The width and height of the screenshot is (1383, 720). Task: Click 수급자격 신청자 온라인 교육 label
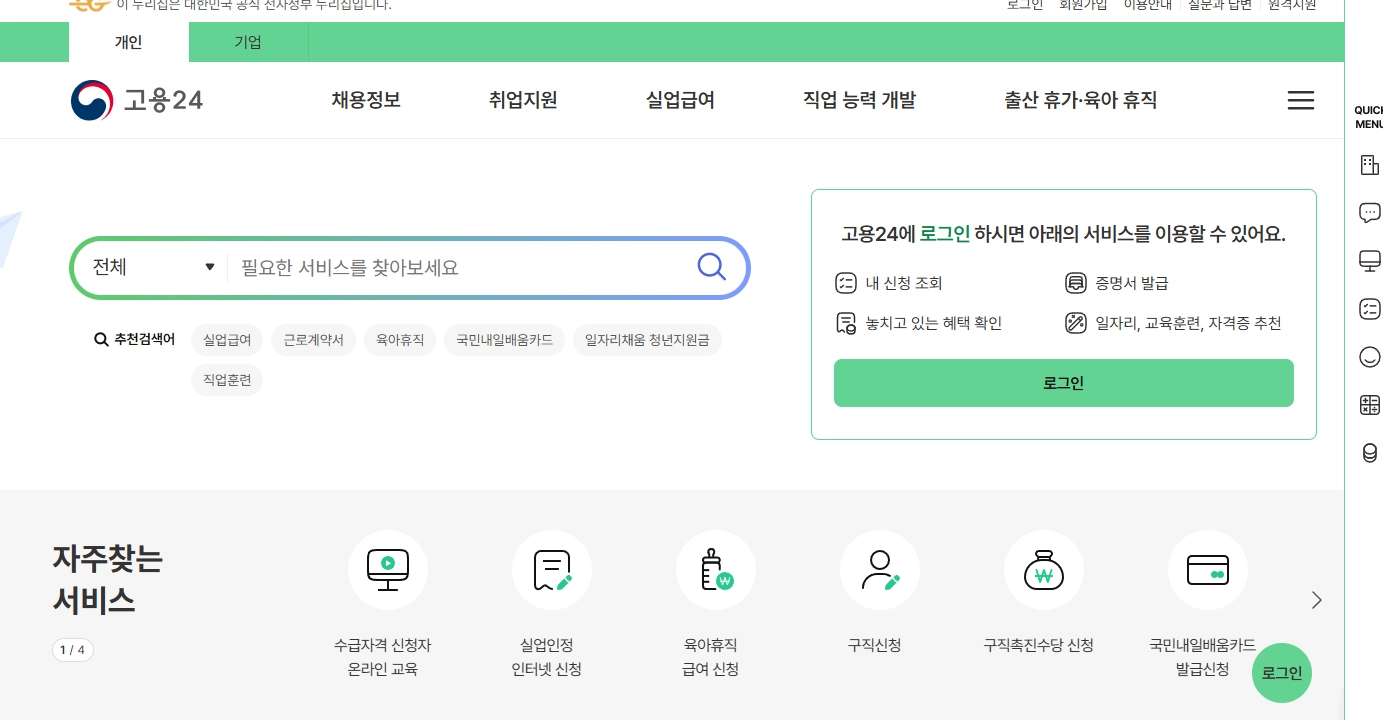382,657
